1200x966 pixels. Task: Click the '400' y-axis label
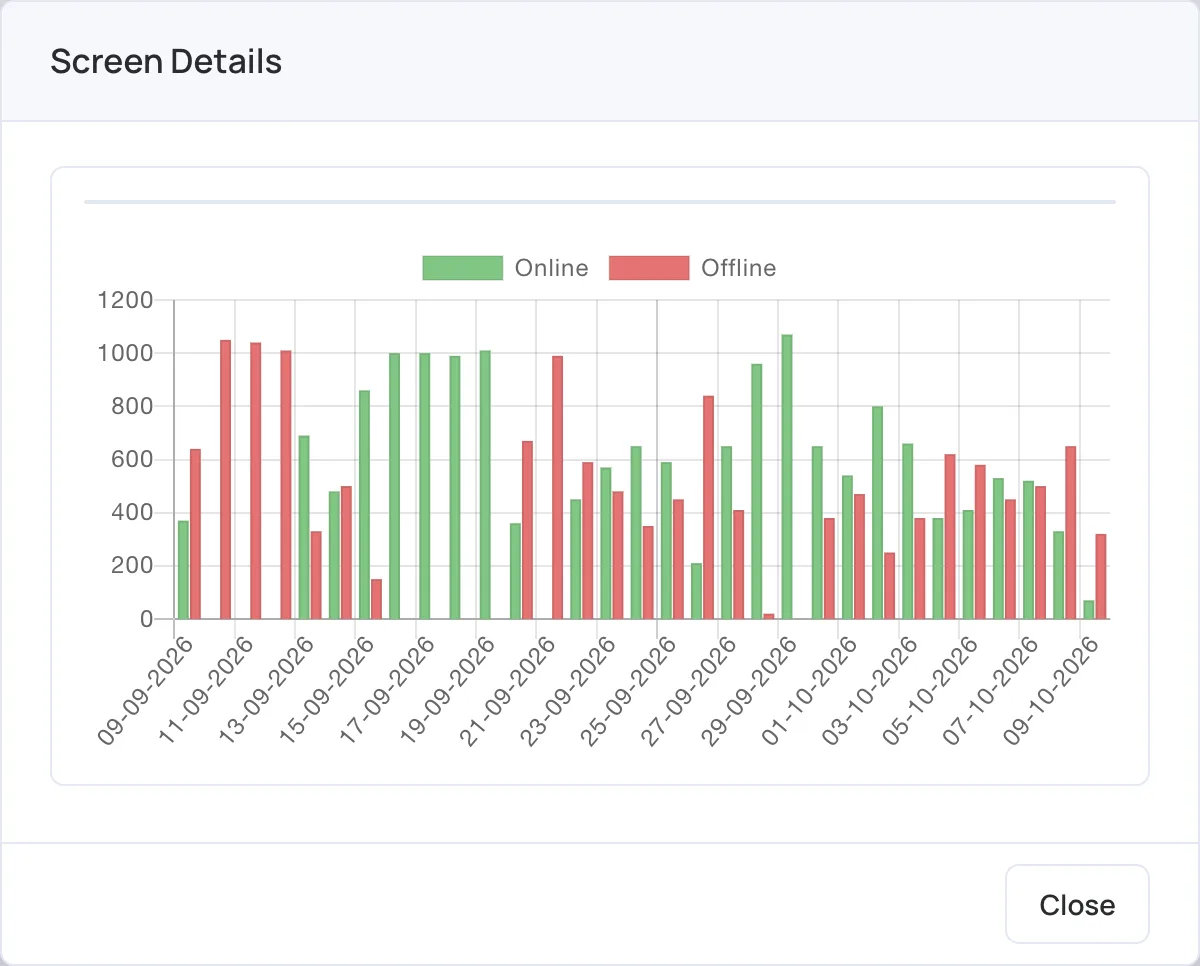pos(132,513)
